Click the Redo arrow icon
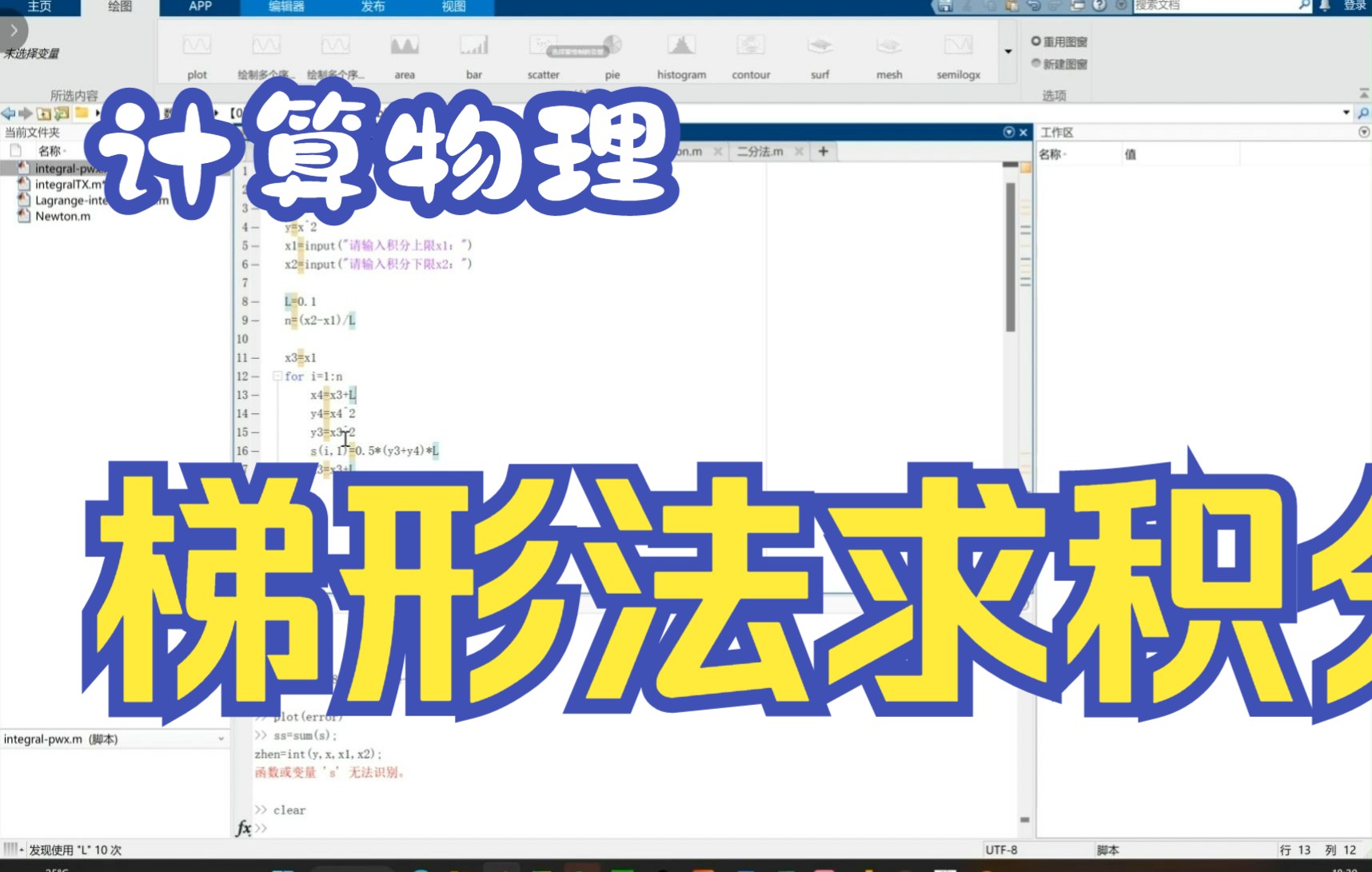The image size is (1372, 872). [1055, 6]
